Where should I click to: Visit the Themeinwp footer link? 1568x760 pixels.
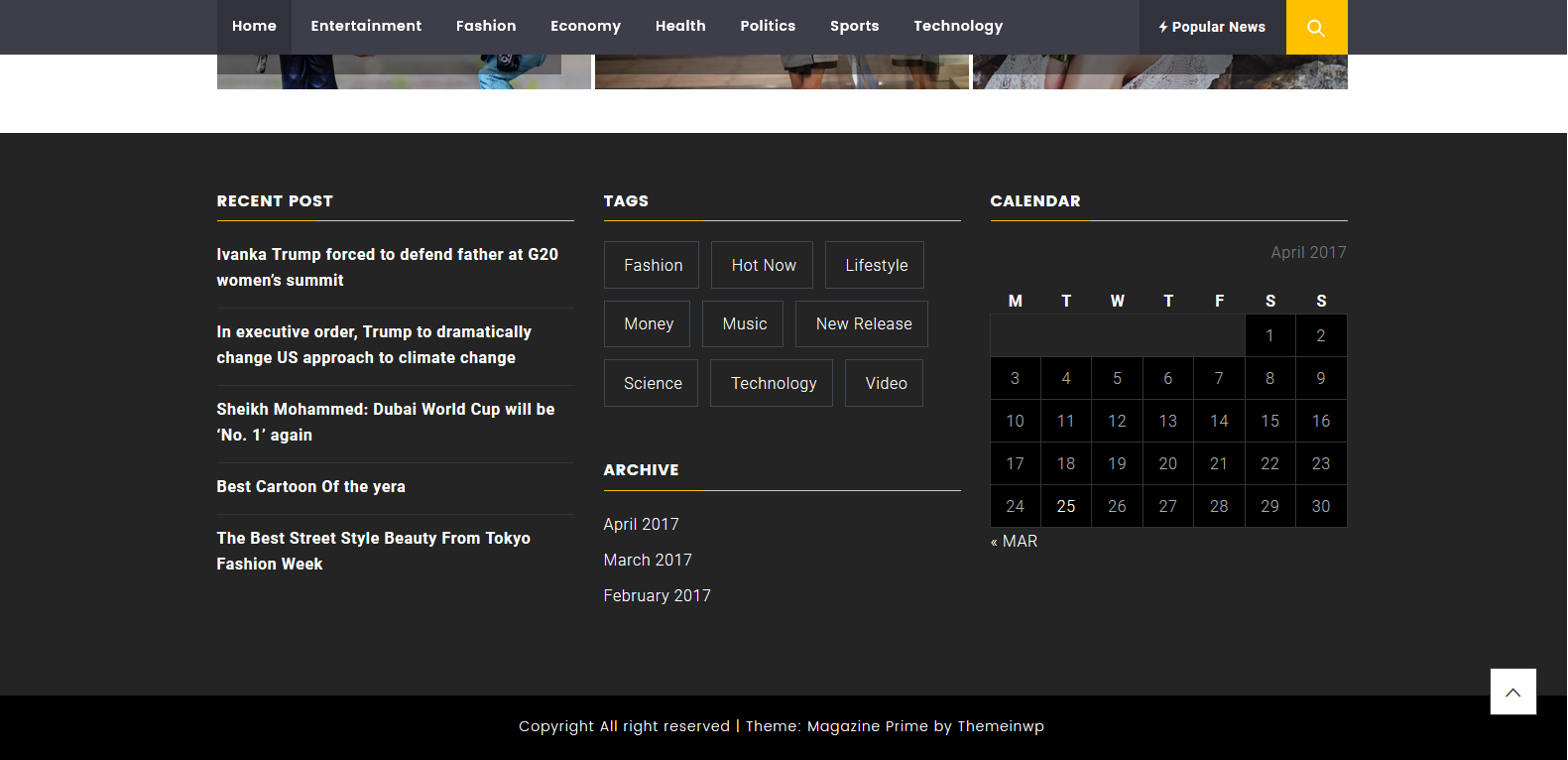(1000, 726)
